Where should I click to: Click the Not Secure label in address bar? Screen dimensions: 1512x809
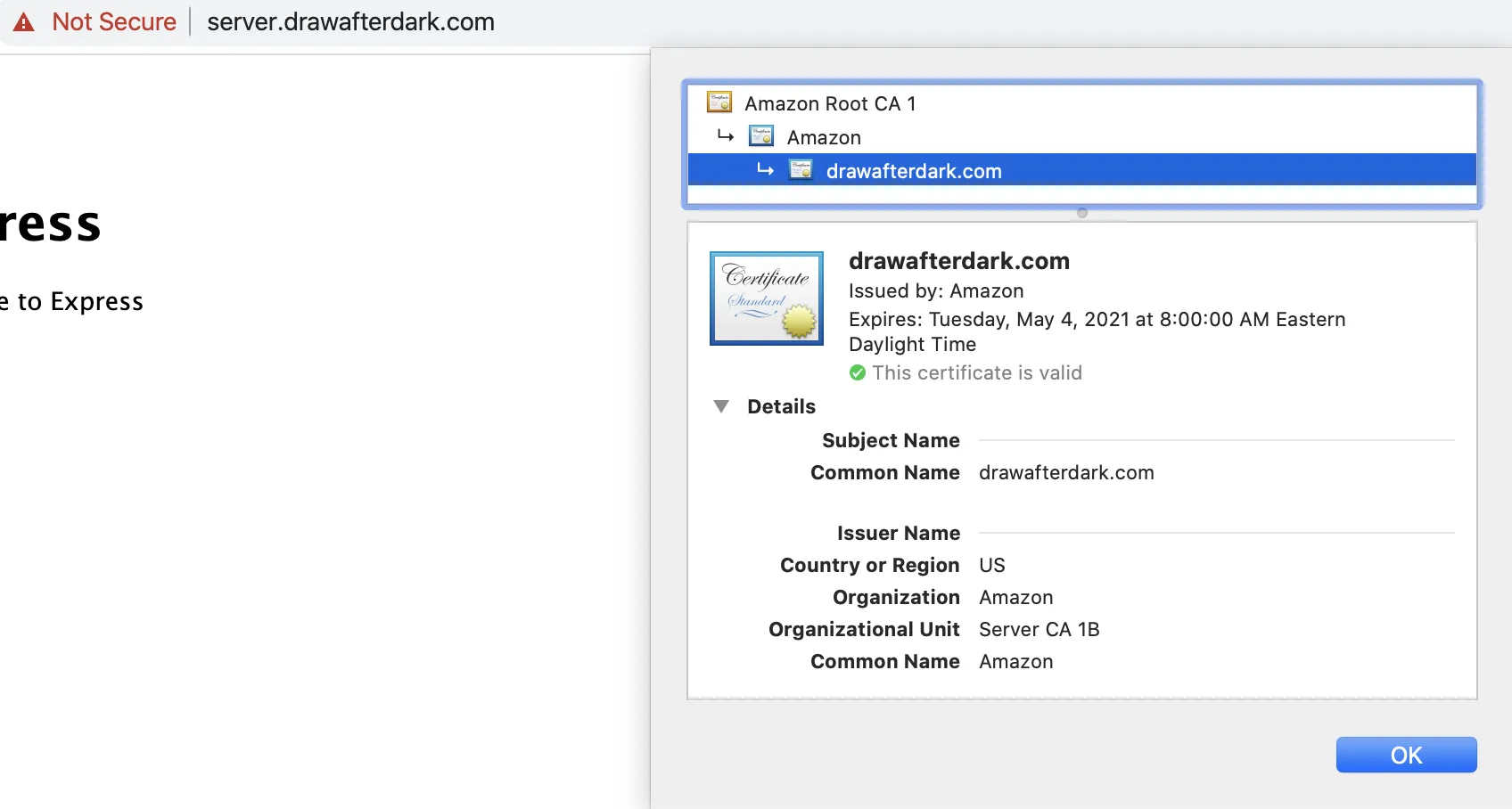(x=114, y=22)
